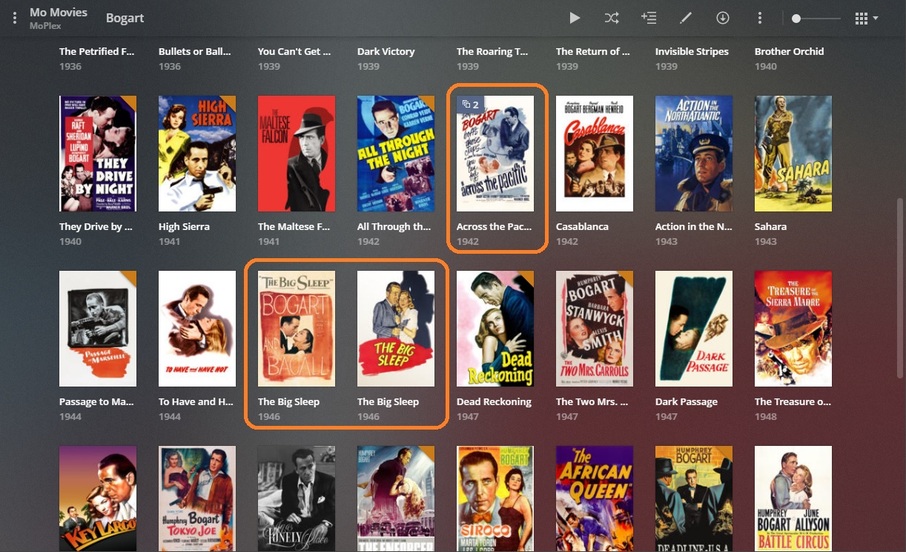
Task: Click the vertical scrollbar thumb
Action: point(900,286)
